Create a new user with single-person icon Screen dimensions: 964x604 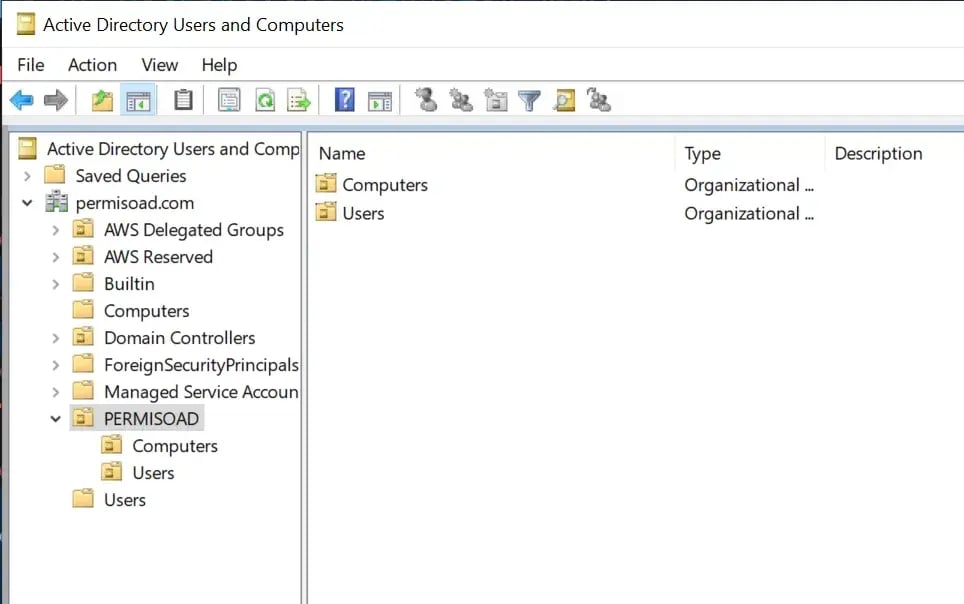click(x=425, y=100)
